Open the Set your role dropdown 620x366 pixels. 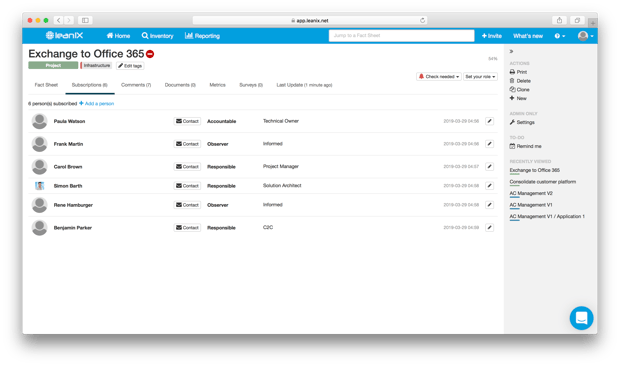pyautogui.click(x=480, y=77)
